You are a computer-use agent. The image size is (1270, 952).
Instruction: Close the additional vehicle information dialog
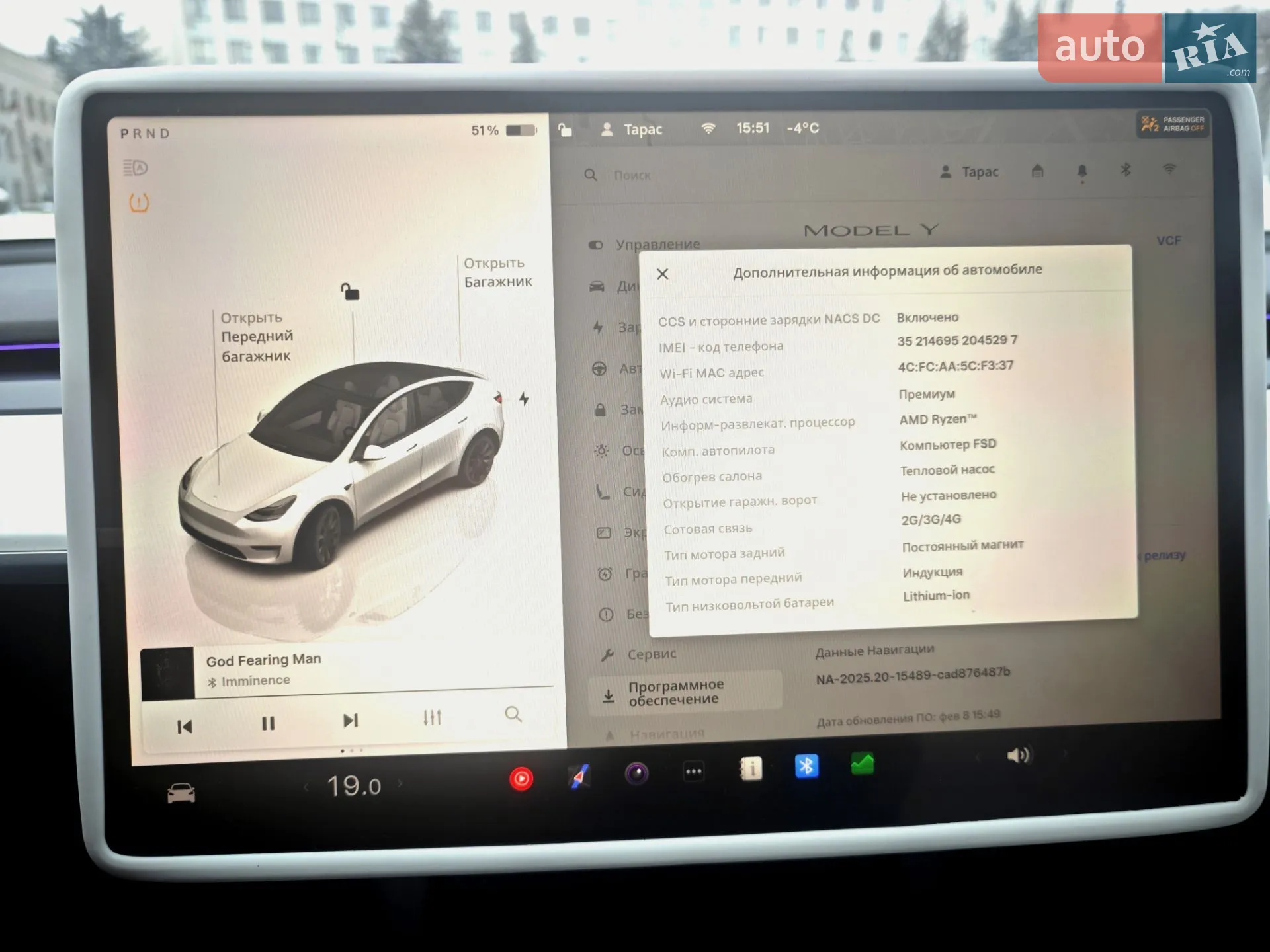coord(663,274)
